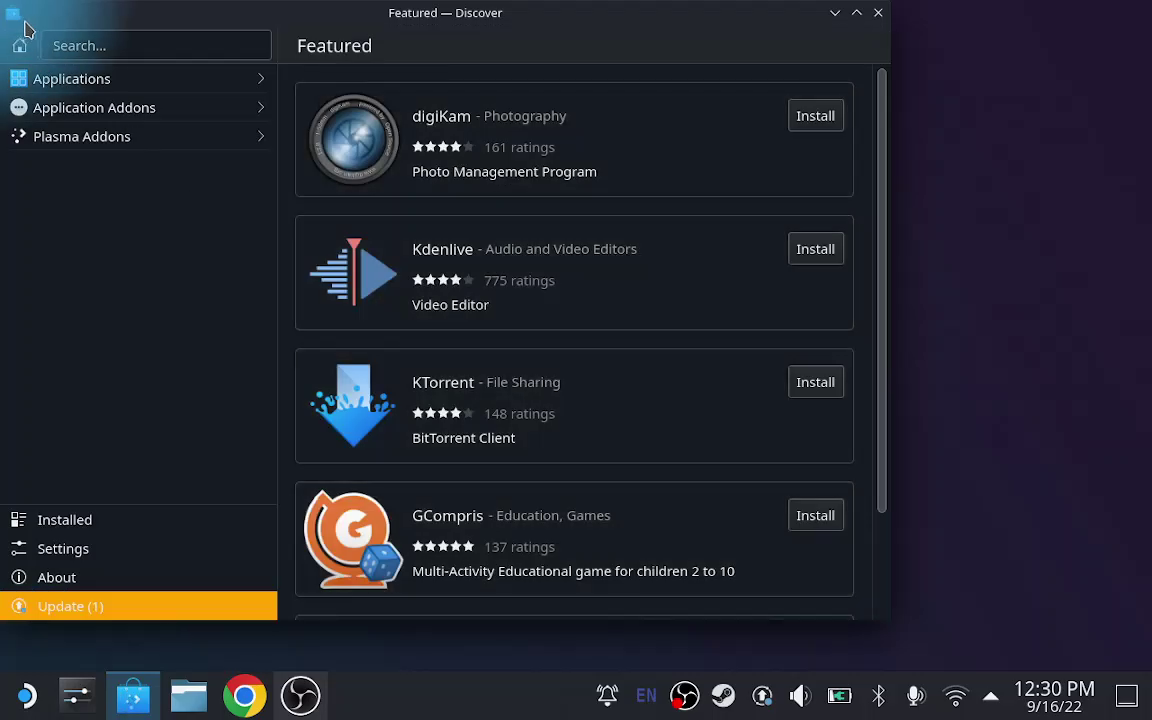Expand the Plasma Addons chevron

(261, 136)
